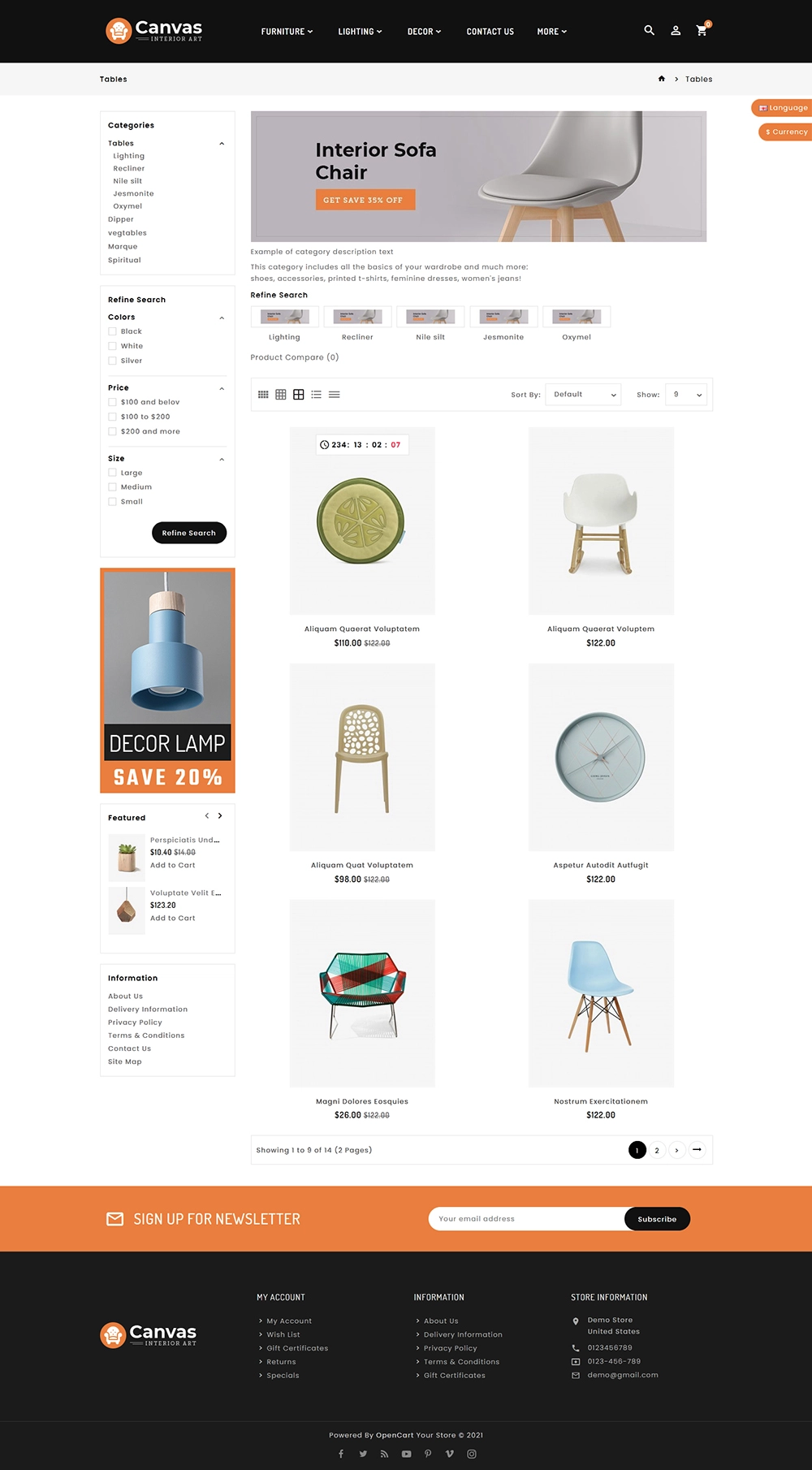Click the Refine Search button
The width and height of the screenshot is (812, 1470).
coord(189,533)
